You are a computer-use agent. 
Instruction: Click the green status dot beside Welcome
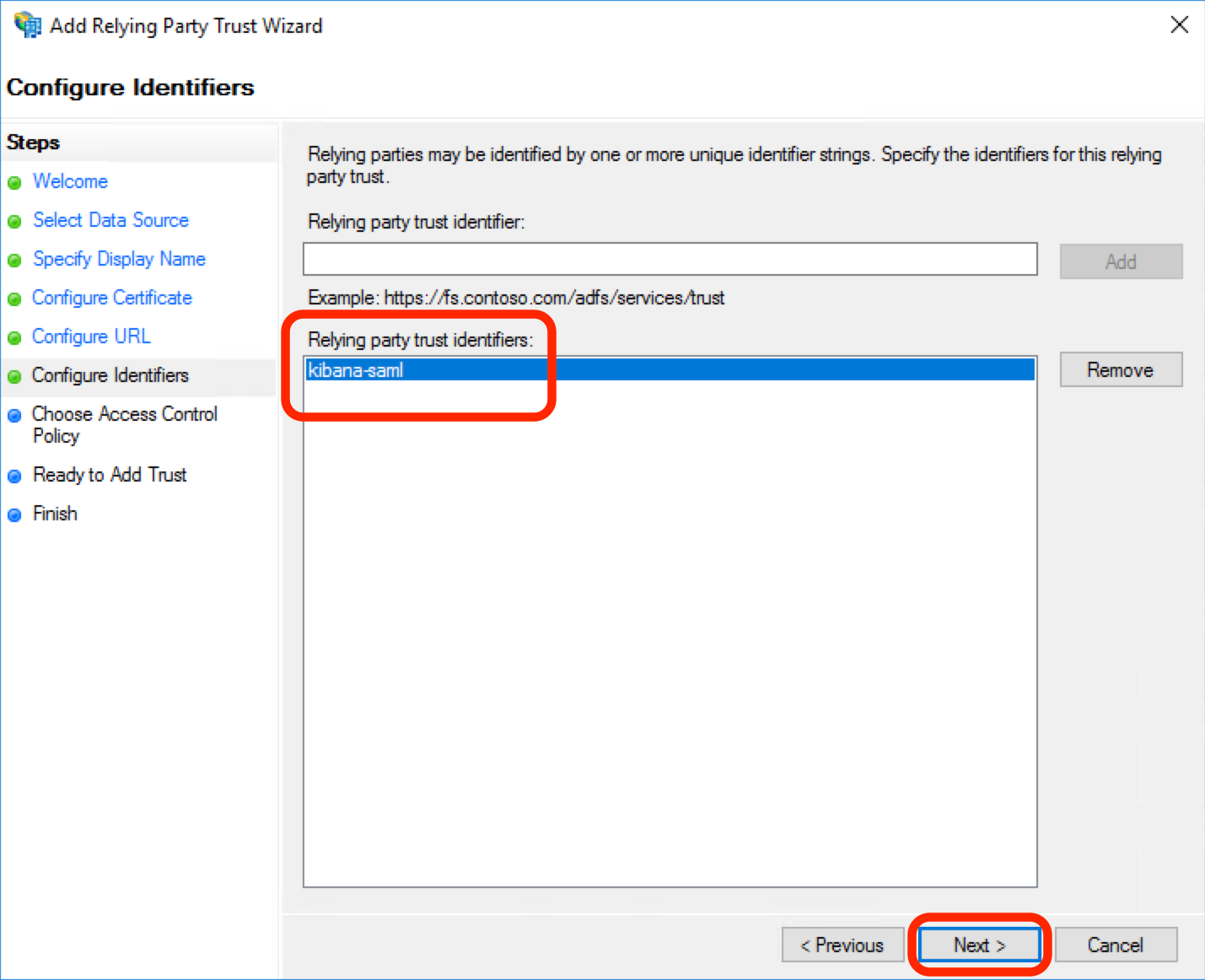pyautogui.click(x=14, y=182)
